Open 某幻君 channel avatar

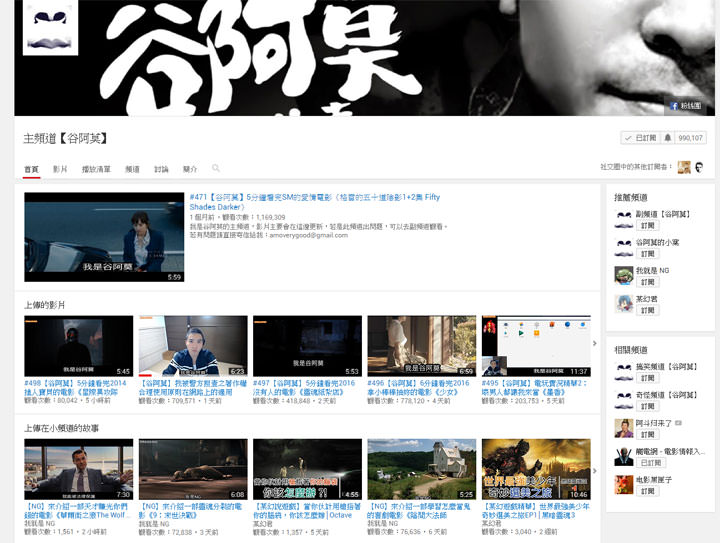624,304
